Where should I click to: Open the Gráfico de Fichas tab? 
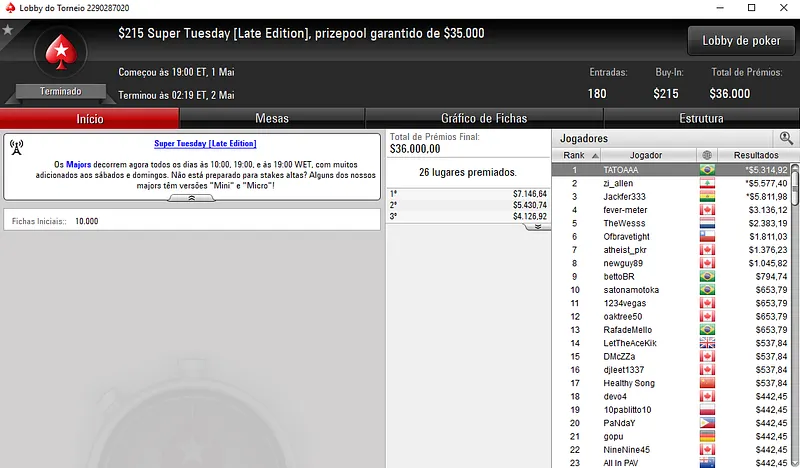pos(484,118)
